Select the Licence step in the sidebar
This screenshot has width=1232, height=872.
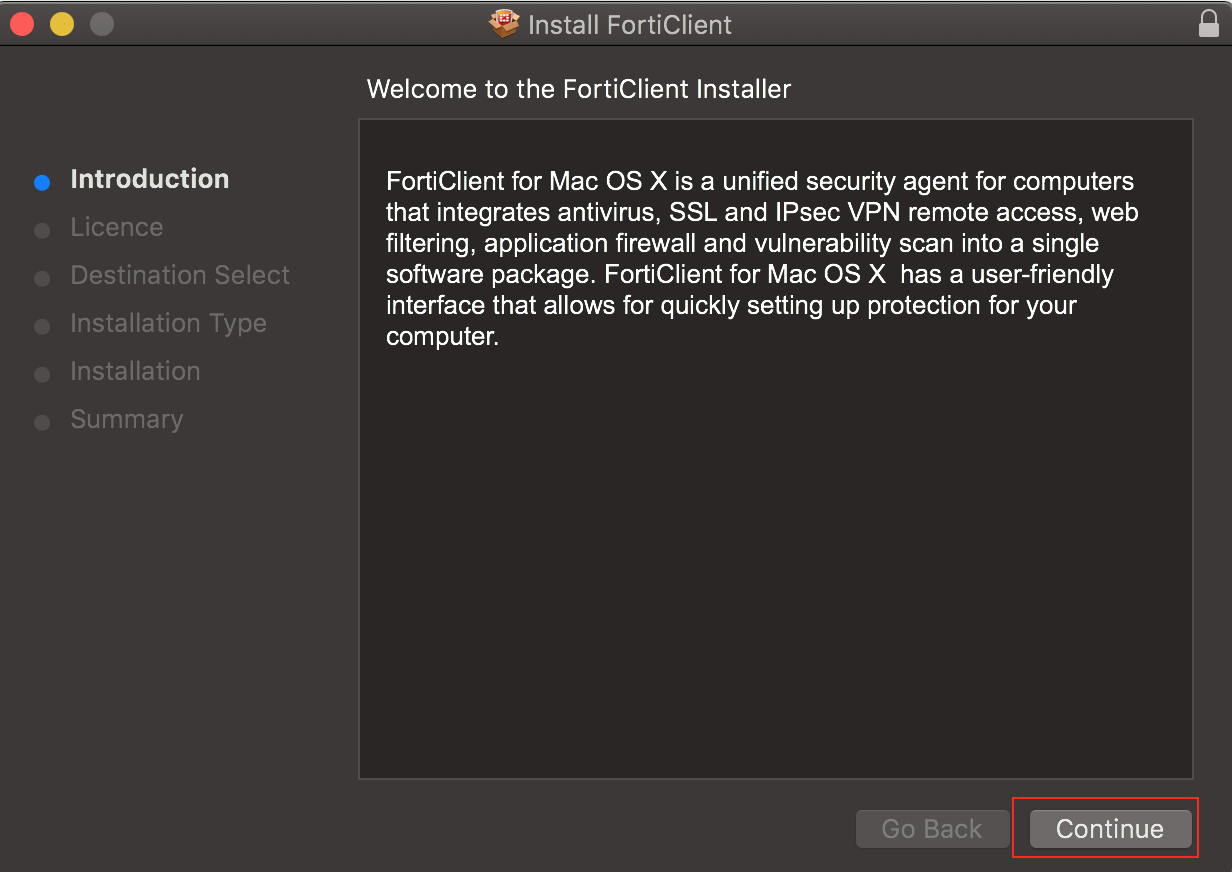coord(116,227)
